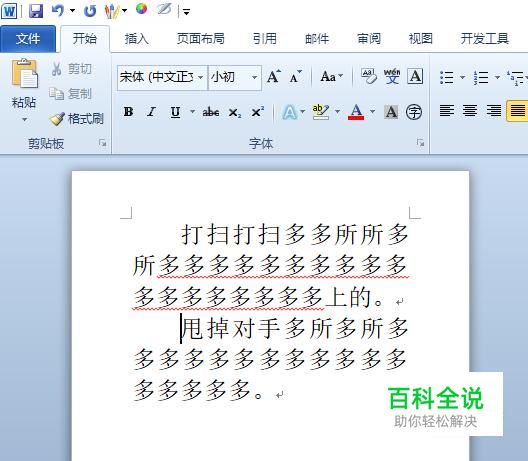The height and width of the screenshot is (461, 528).
Task: Open the 视图 tab
Action: pyautogui.click(x=420, y=39)
